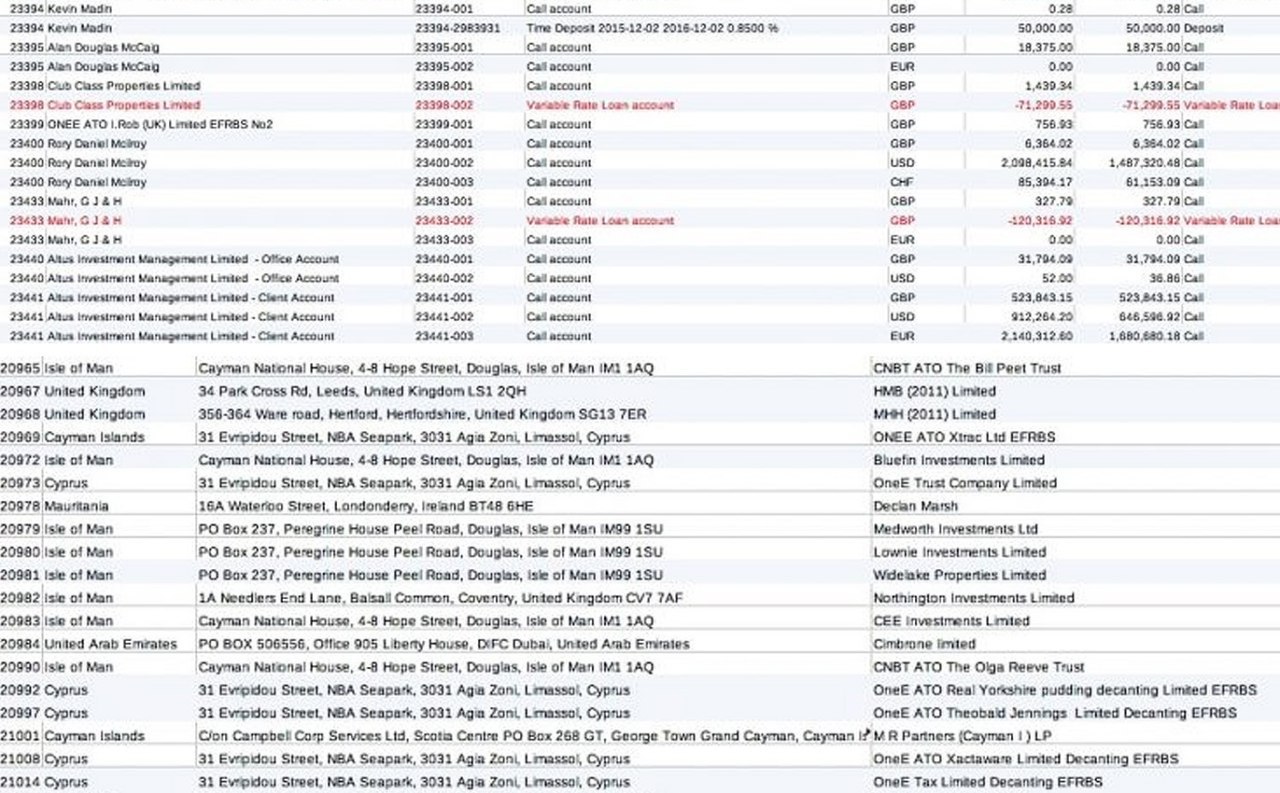Click account number 23440-001
This screenshot has height=793, width=1280.
click(443, 259)
